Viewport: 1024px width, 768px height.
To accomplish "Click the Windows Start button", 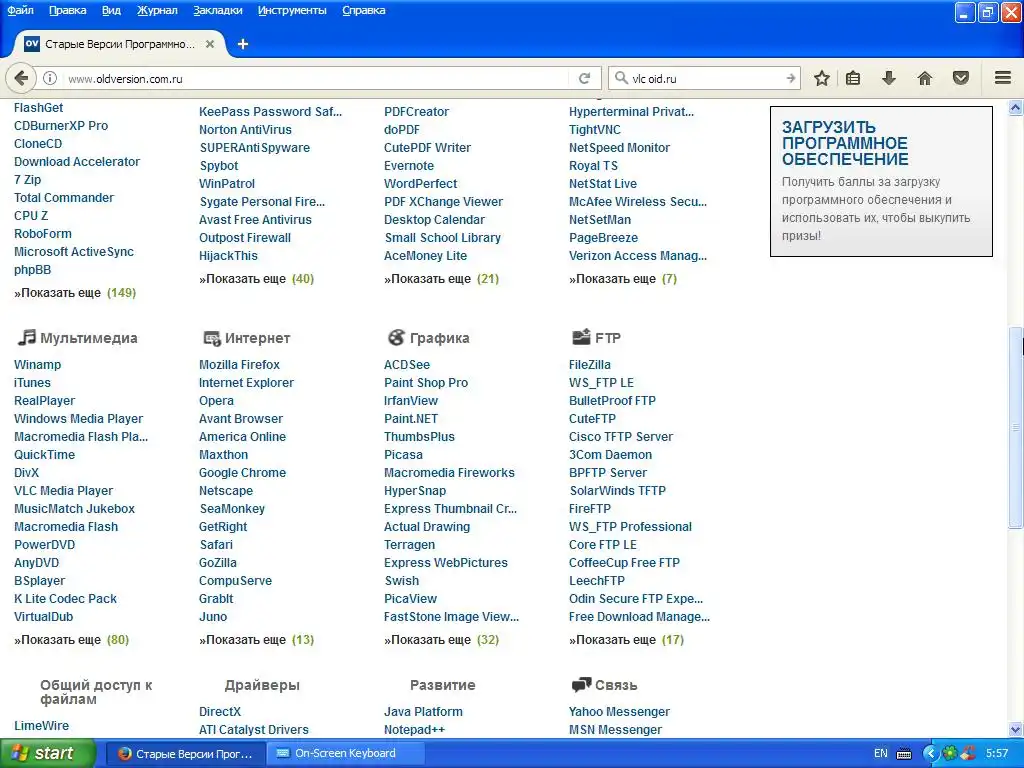I will coord(47,753).
